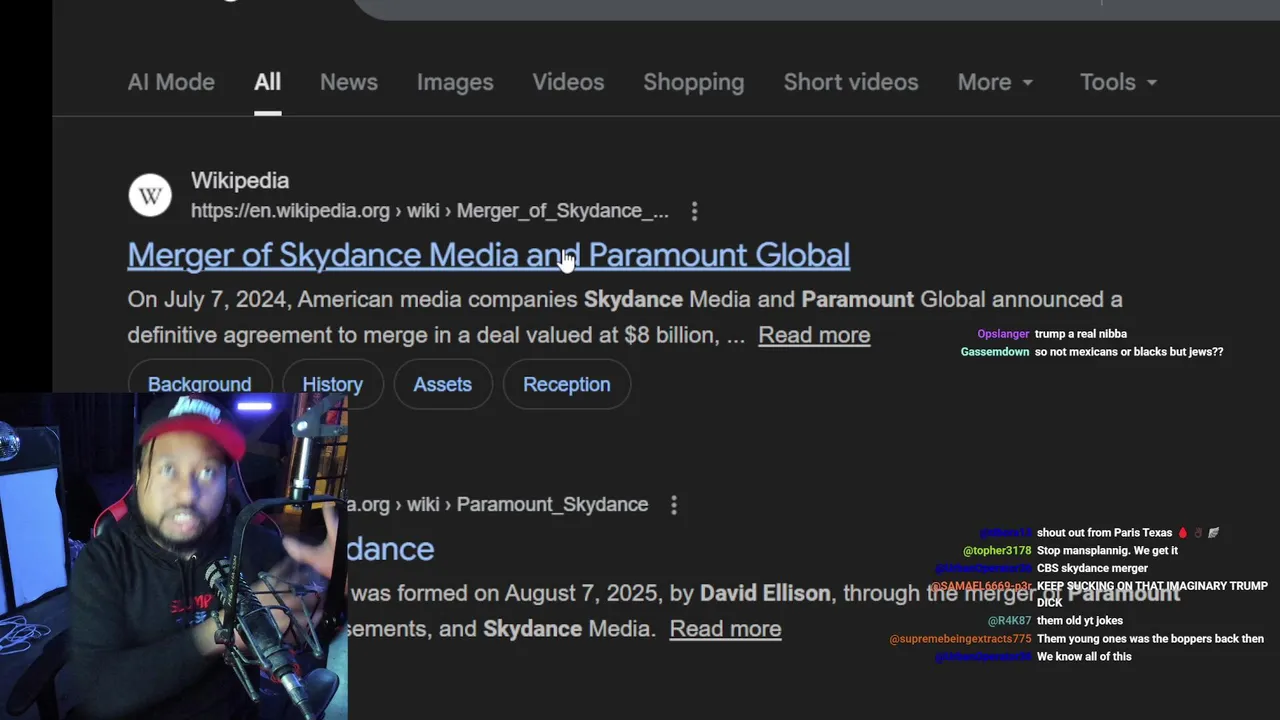Click chat message 'CBS skydance merger'
The height and width of the screenshot is (720, 1280).
(1092, 569)
